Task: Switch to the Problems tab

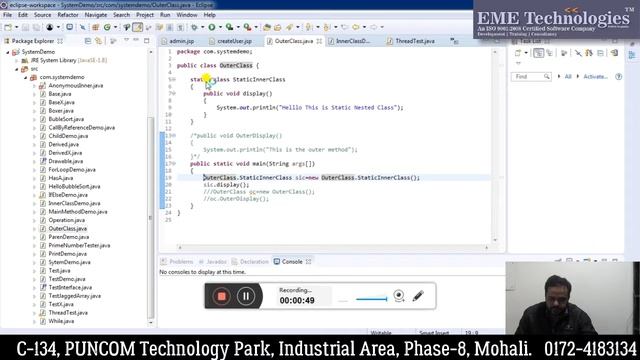Action: coord(177,262)
